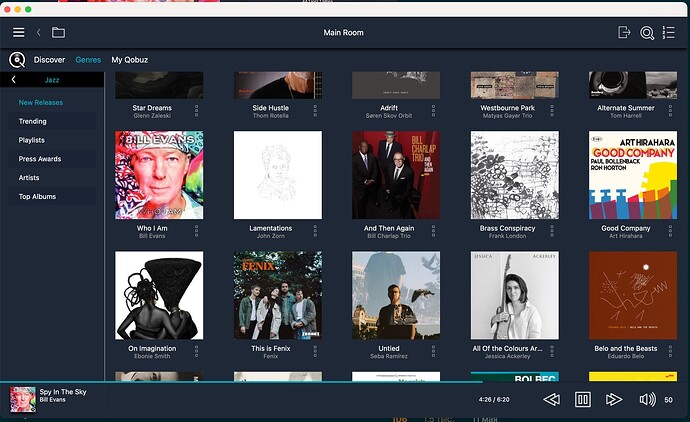Open the Untied album cover
The image size is (690, 422).
[396, 295]
